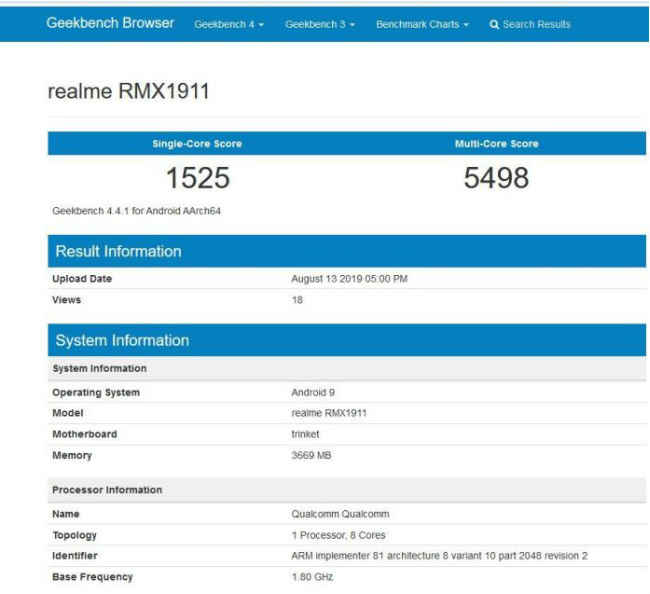Image resolution: width=650 pixels, height=594 pixels.
Task: Click the gray System Information subheading row
Action: [x=347, y=369]
